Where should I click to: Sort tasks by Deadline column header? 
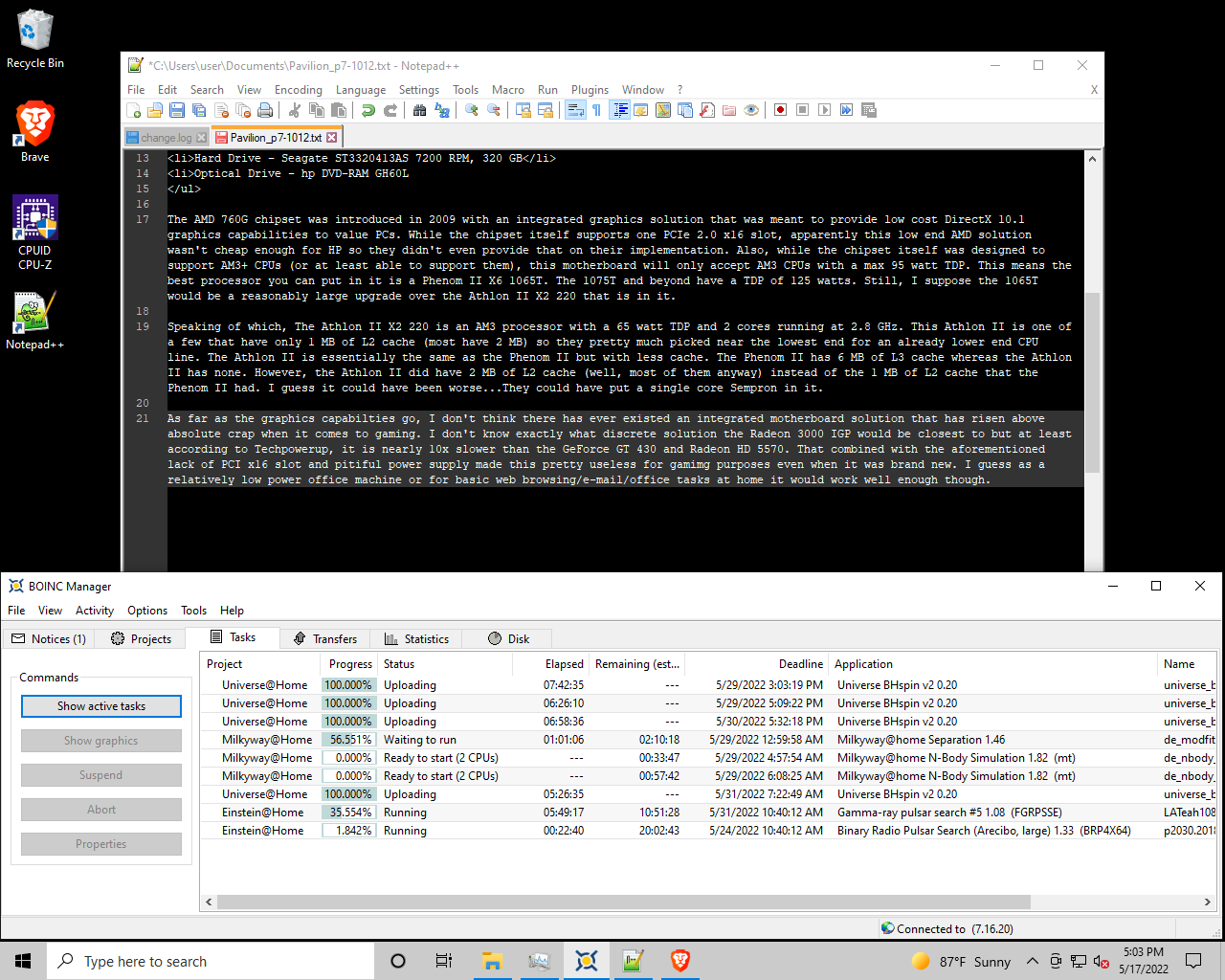757,664
